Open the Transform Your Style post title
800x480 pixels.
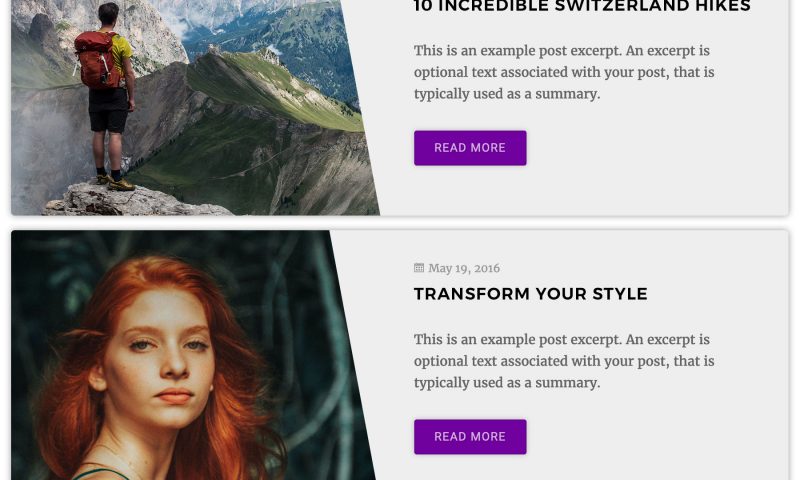531,294
